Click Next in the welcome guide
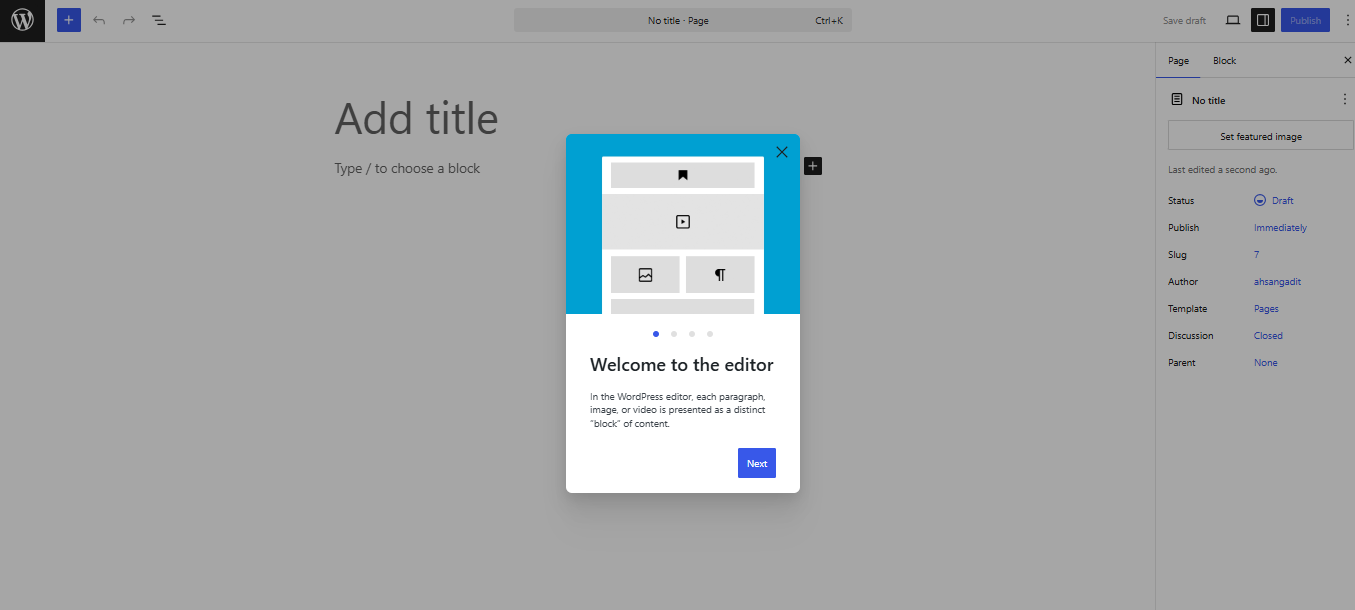Image resolution: width=1355 pixels, height=610 pixels. tap(757, 463)
